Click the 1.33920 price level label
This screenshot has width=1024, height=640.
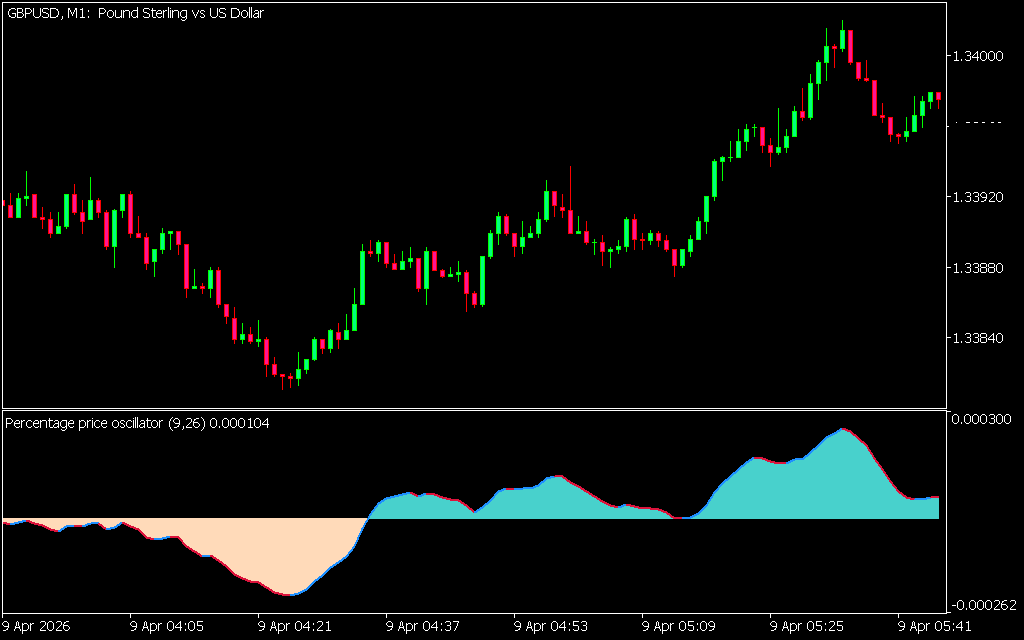(980, 198)
